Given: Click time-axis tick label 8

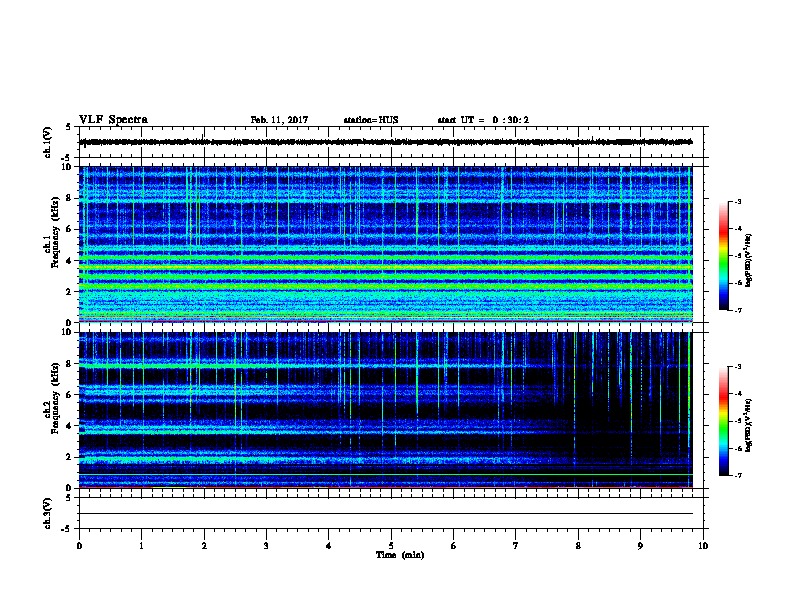Looking at the screenshot, I should (x=578, y=546).
